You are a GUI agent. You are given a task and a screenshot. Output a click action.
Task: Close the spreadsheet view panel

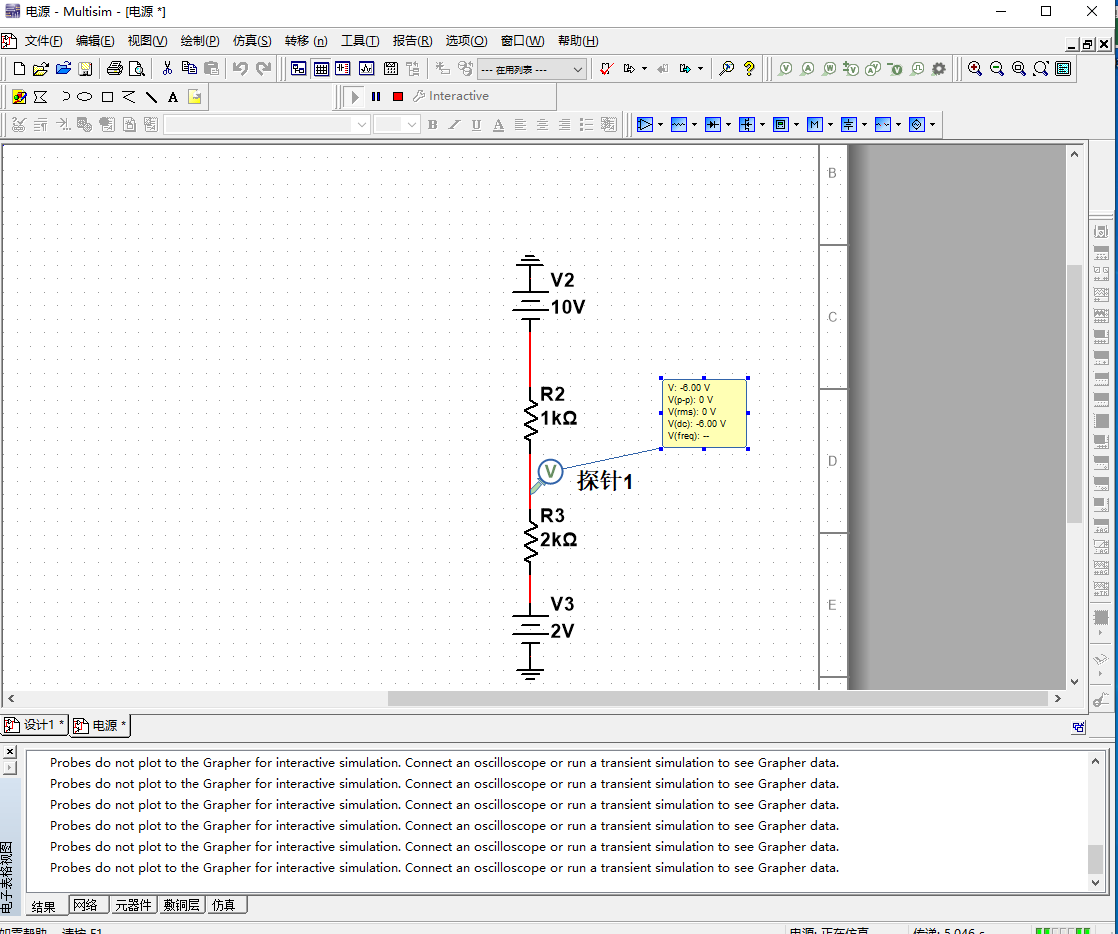tap(9, 751)
